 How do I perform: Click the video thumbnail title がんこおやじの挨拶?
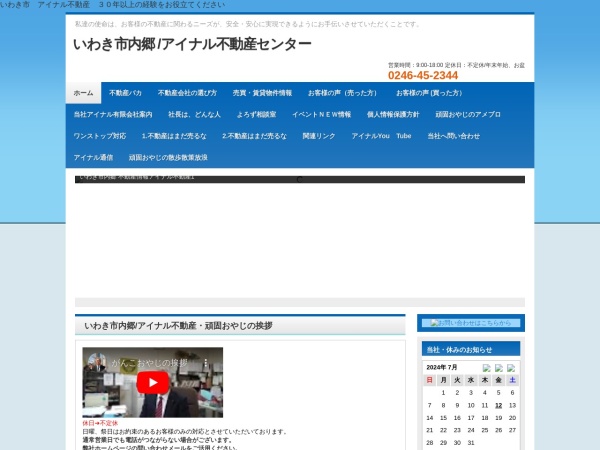[149, 363]
